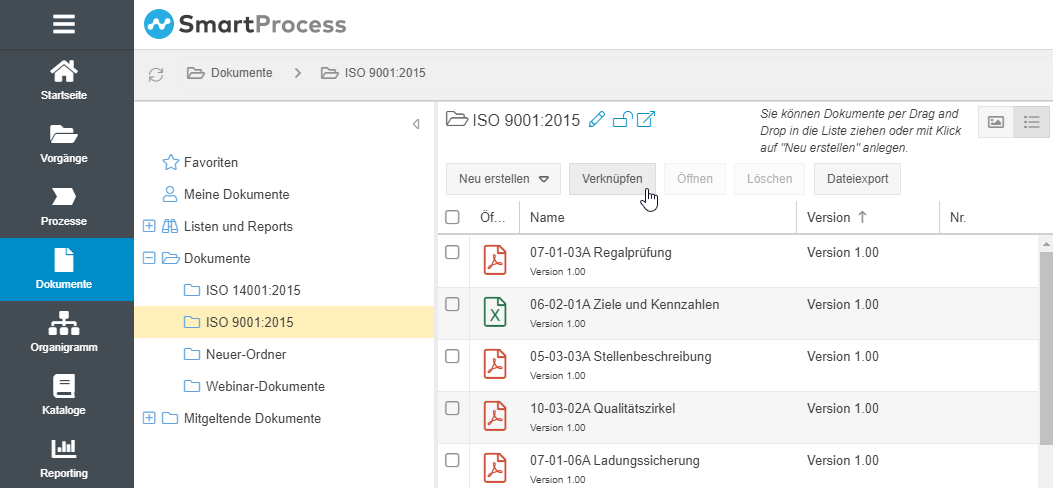Open the Neu erstellen dropdown
Image resolution: width=1053 pixels, height=488 pixels.
coord(503,179)
